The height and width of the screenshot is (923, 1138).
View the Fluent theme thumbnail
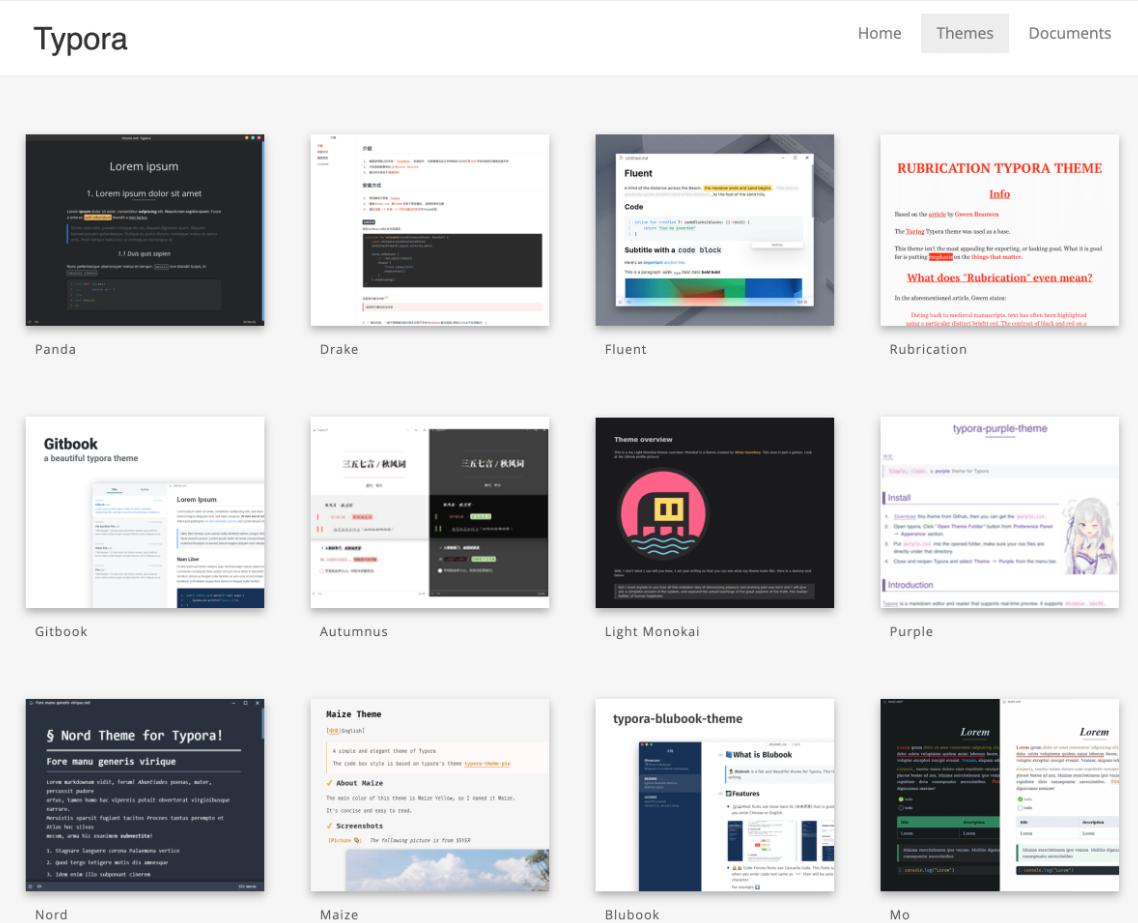(x=715, y=230)
